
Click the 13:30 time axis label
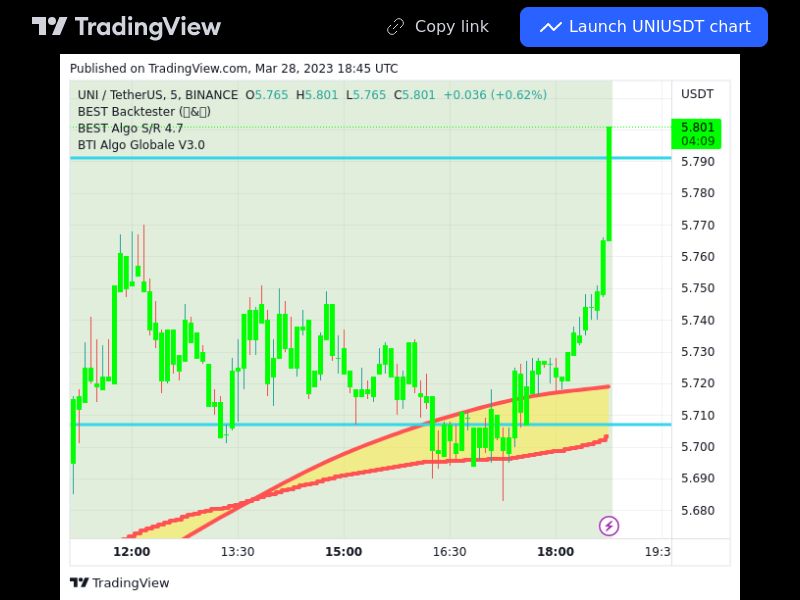pos(238,552)
